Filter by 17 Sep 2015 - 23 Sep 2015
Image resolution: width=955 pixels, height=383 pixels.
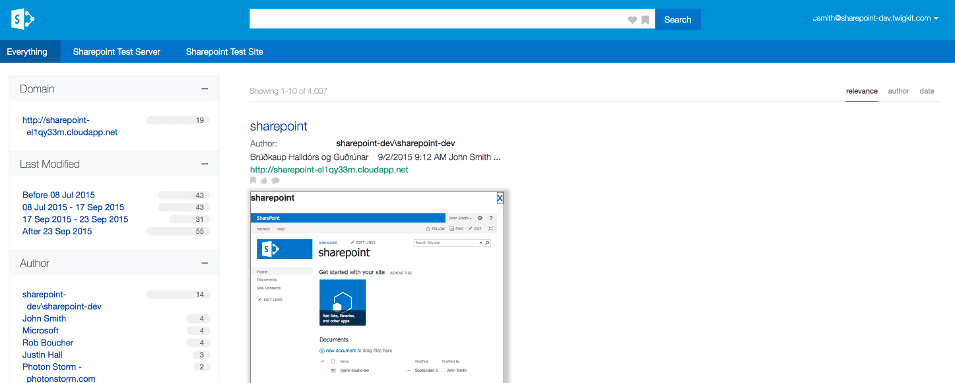76,219
